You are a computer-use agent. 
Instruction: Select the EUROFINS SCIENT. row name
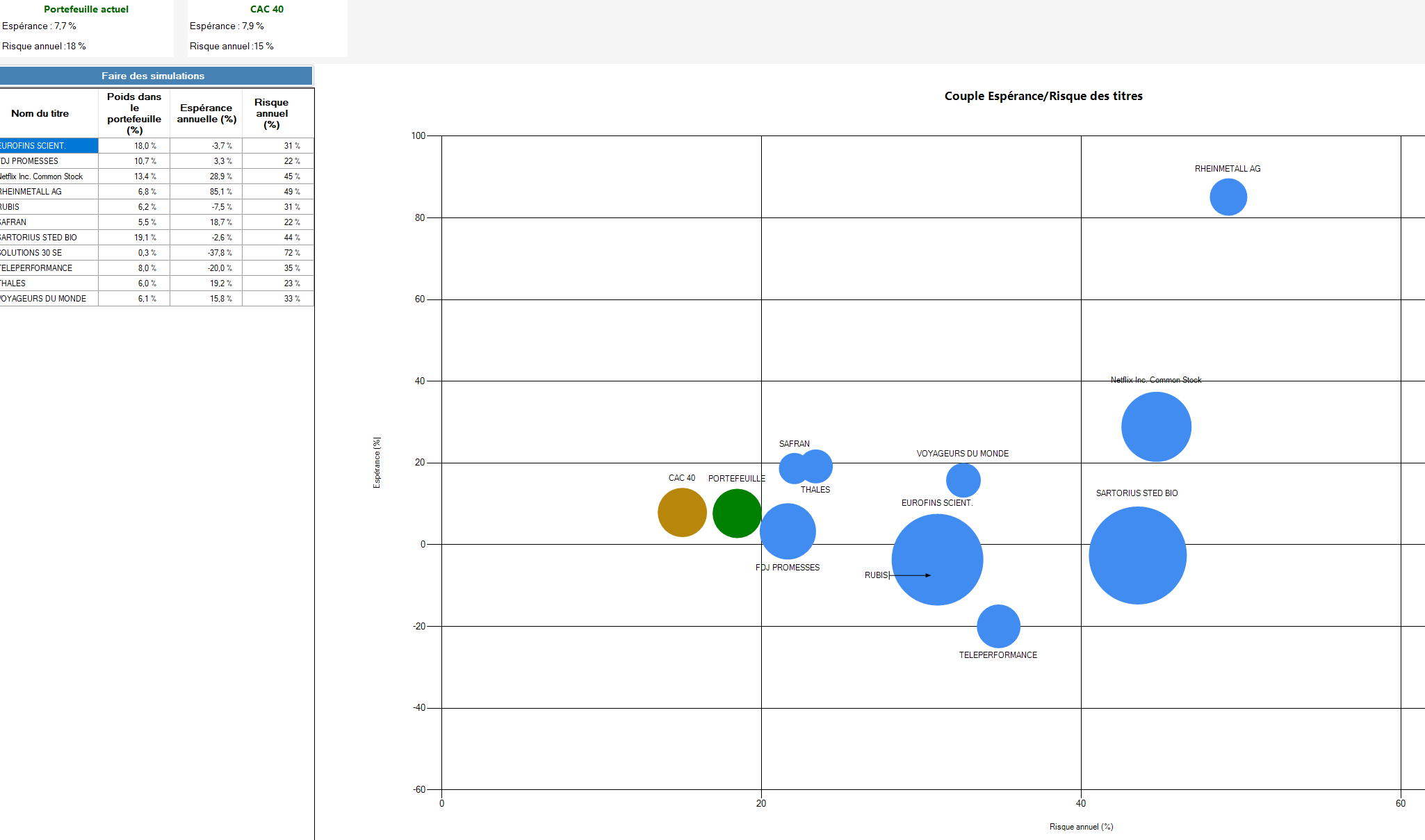tap(49, 146)
